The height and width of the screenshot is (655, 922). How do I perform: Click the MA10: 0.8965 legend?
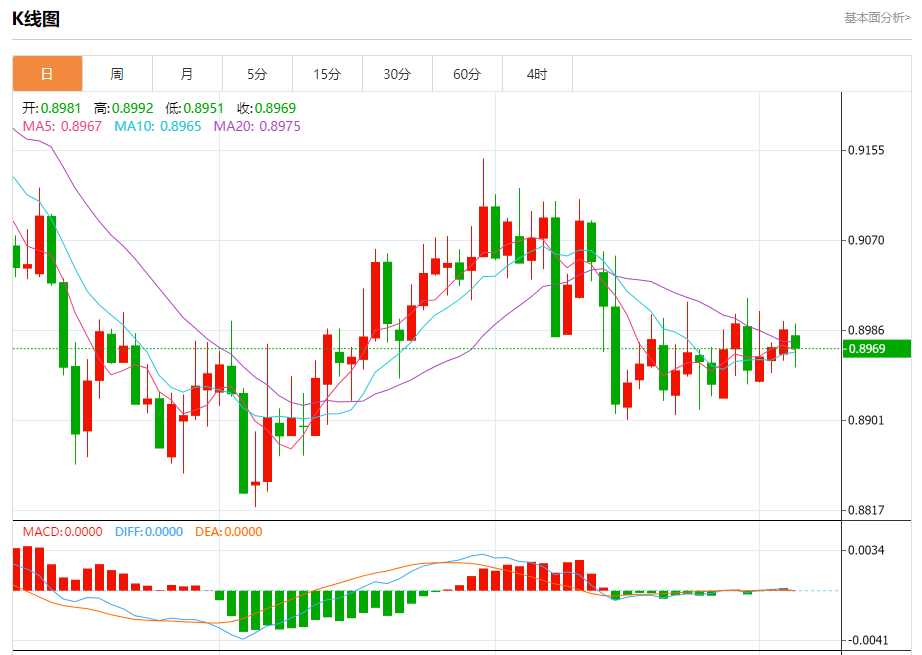click(x=158, y=126)
